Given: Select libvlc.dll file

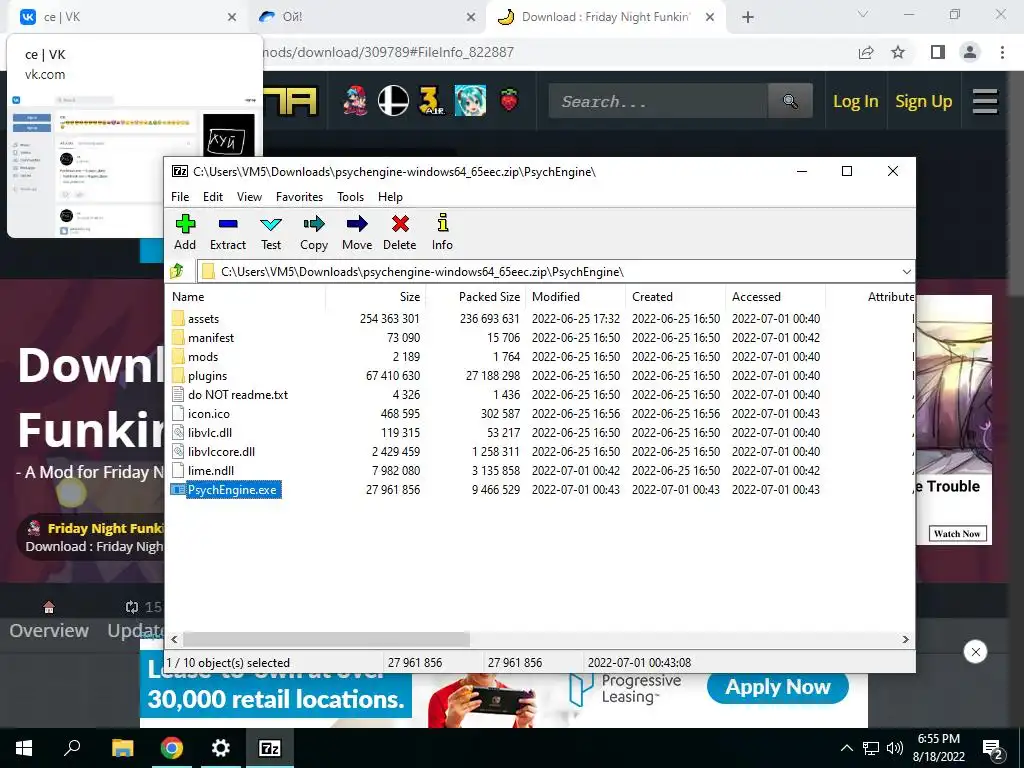Looking at the screenshot, I should pyautogui.click(x=210, y=432).
